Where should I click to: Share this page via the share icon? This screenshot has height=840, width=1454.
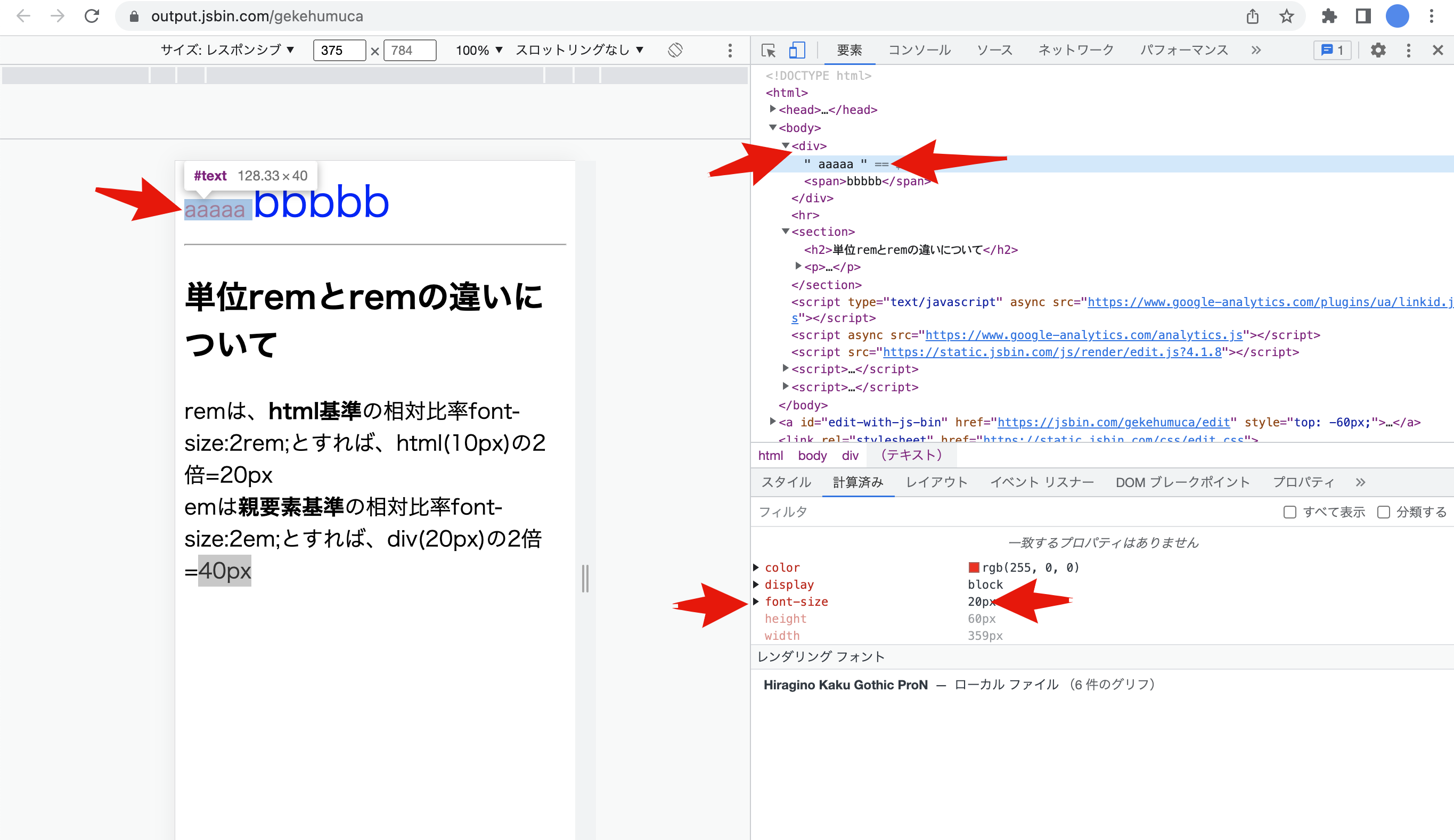1253,16
